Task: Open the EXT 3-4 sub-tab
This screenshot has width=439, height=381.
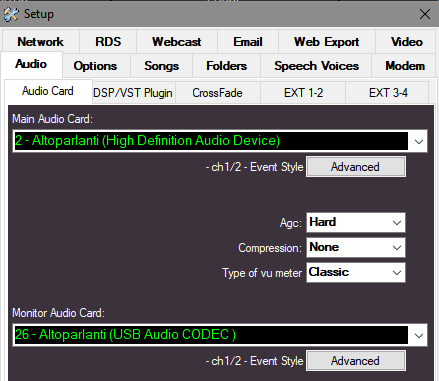Action: tap(388, 93)
